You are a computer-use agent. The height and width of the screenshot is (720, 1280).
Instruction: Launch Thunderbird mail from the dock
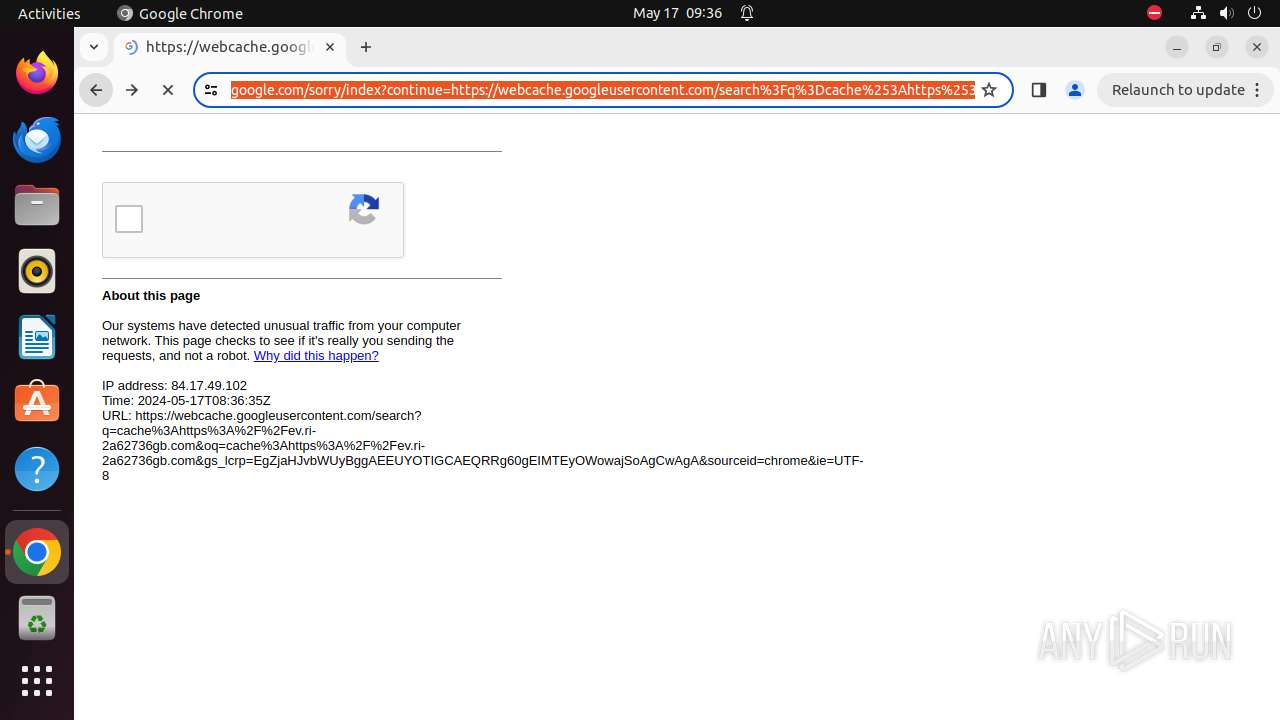point(37,139)
